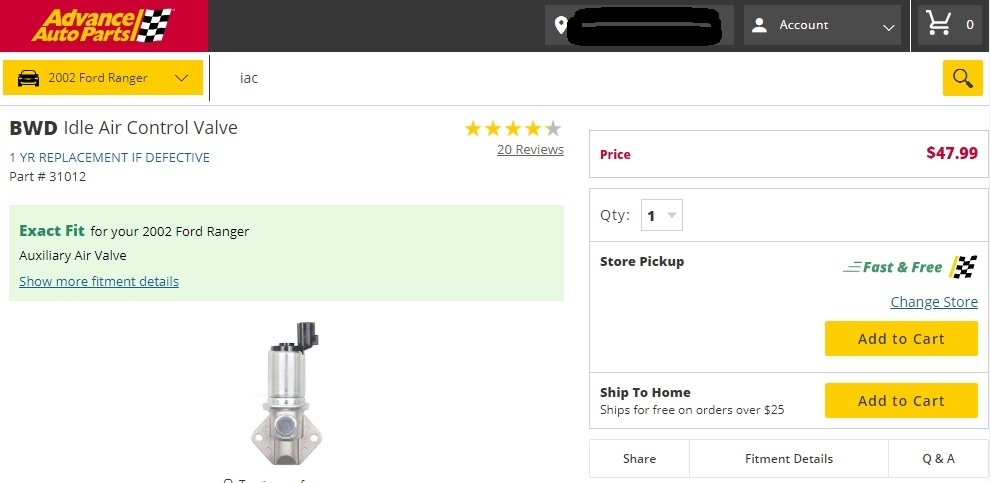Open the Qty quantity dropdown
The height and width of the screenshot is (483, 990).
(x=660, y=215)
